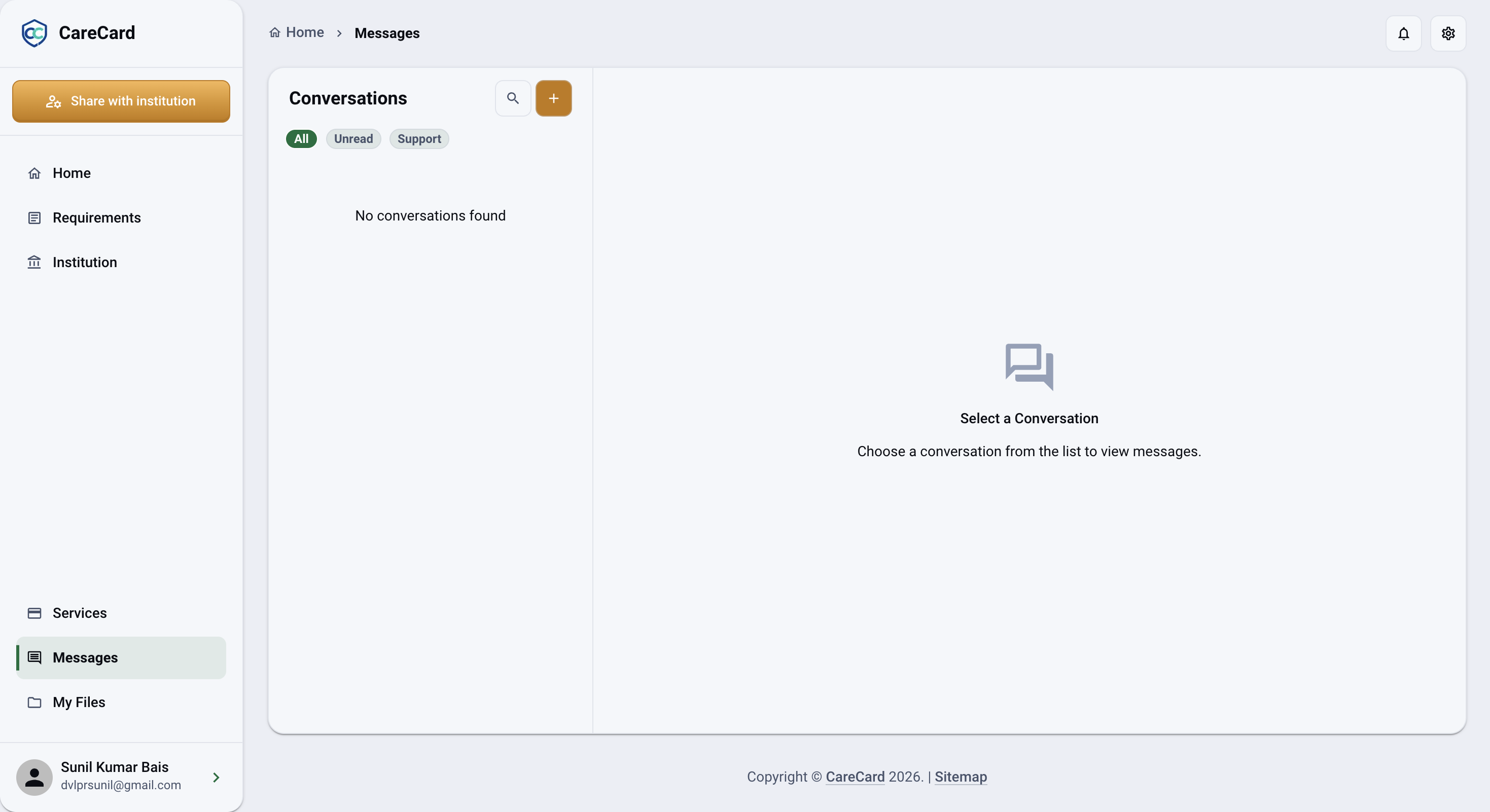This screenshot has width=1490, height=812.
Task: Filter conversations by Unread
Action: (x=353, y=139)
